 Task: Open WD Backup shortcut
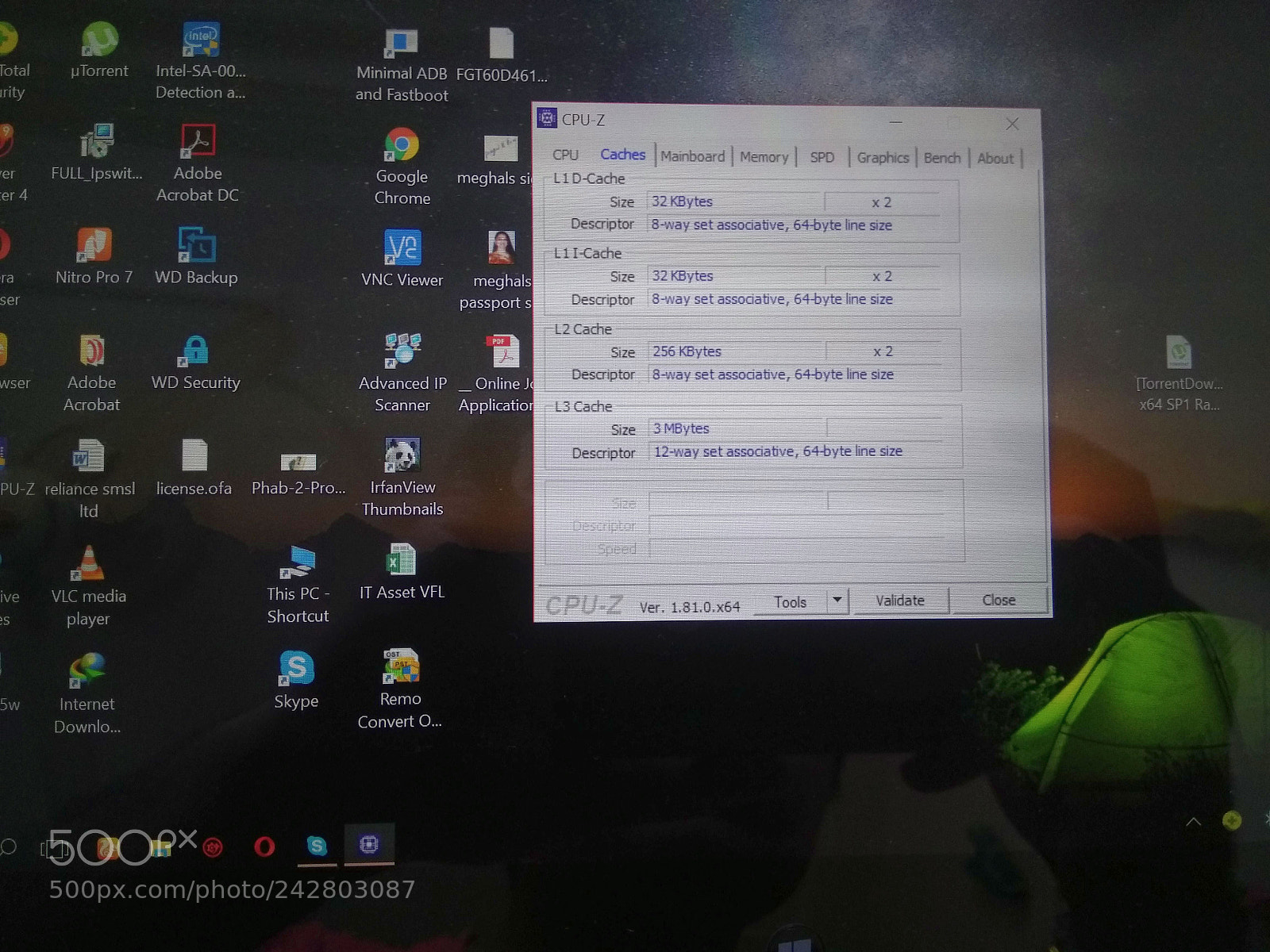196,255
